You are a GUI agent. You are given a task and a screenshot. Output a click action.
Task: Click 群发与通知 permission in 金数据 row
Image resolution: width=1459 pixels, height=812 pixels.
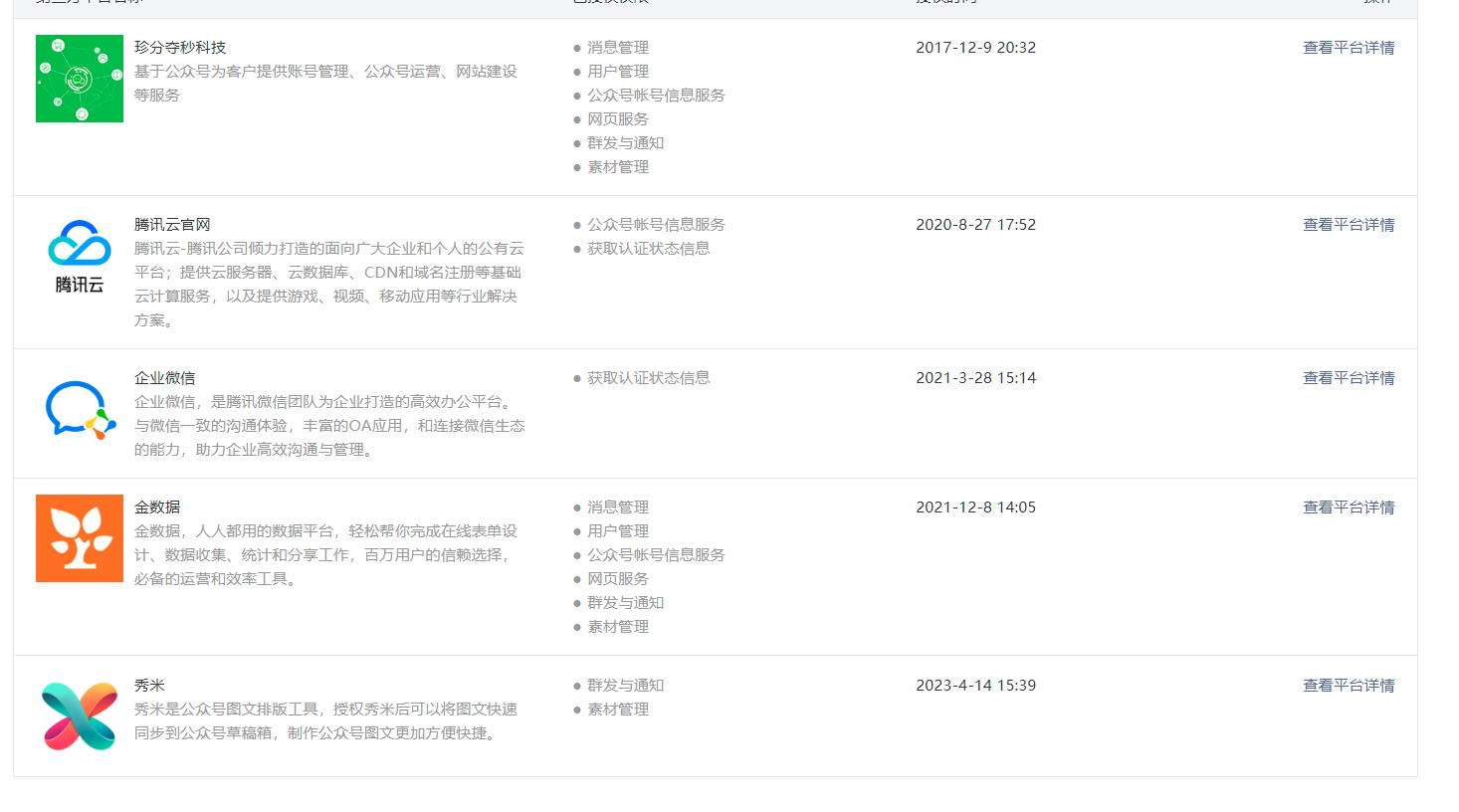(625, 603)
